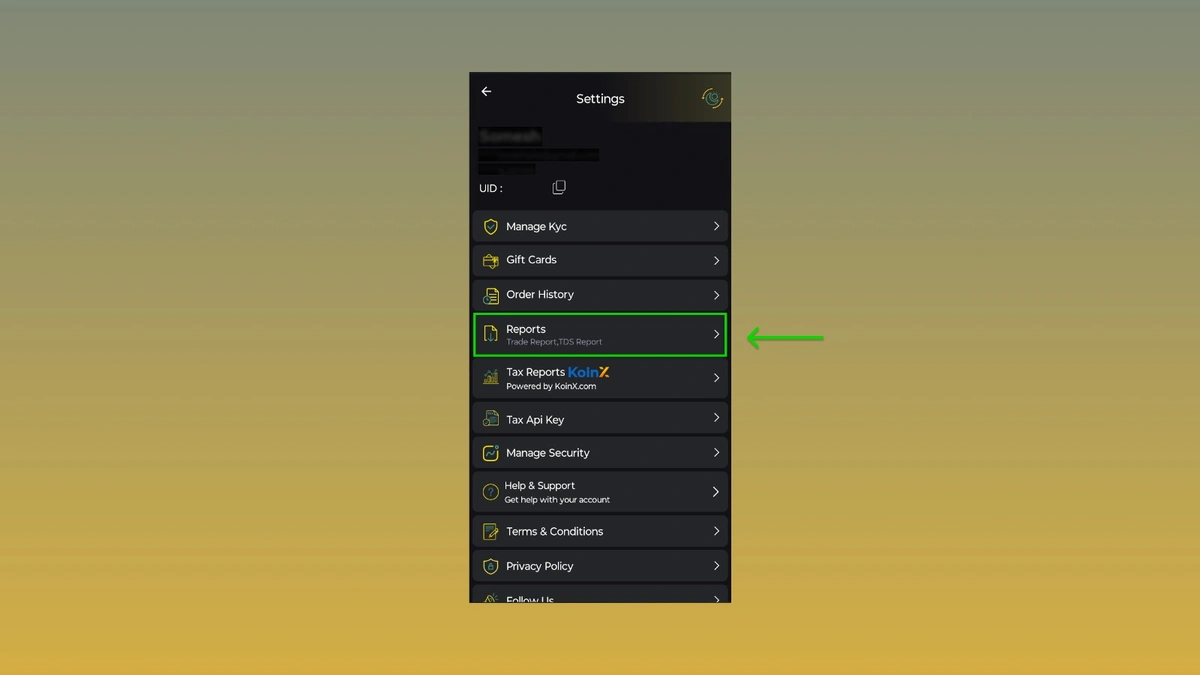Image resolution: width=1200 pixels, height=675 pixels.
Task: Go back using the top-left arrow
Action: (x=486, y=92)
